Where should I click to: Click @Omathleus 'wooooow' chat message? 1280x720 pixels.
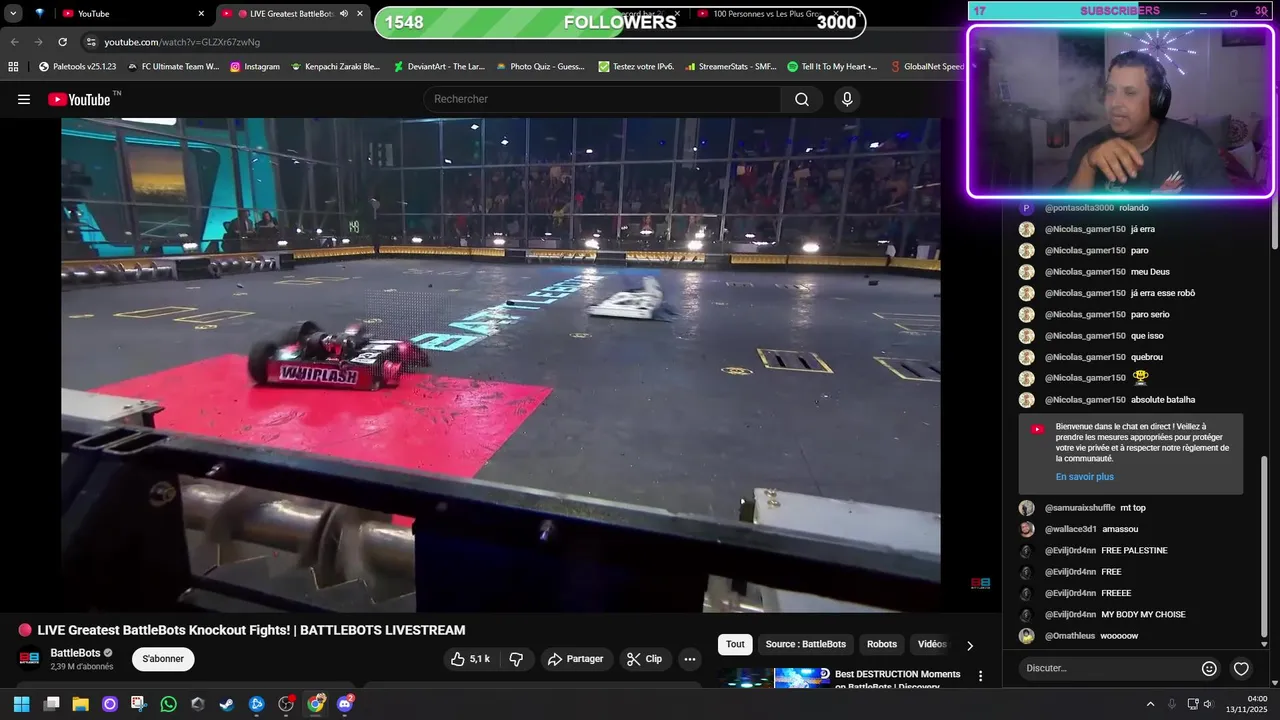click(x=1119, y=636)
